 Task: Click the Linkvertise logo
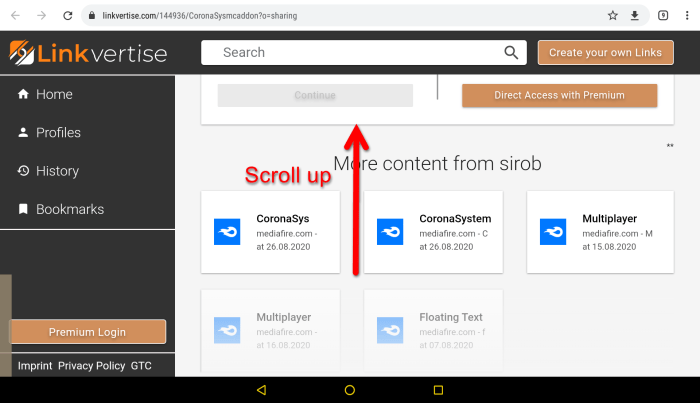point(88,53)
